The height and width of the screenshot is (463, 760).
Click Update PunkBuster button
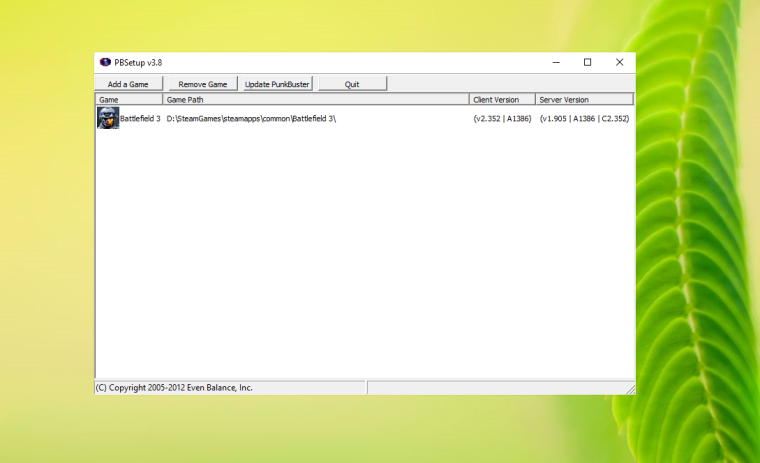277,84
